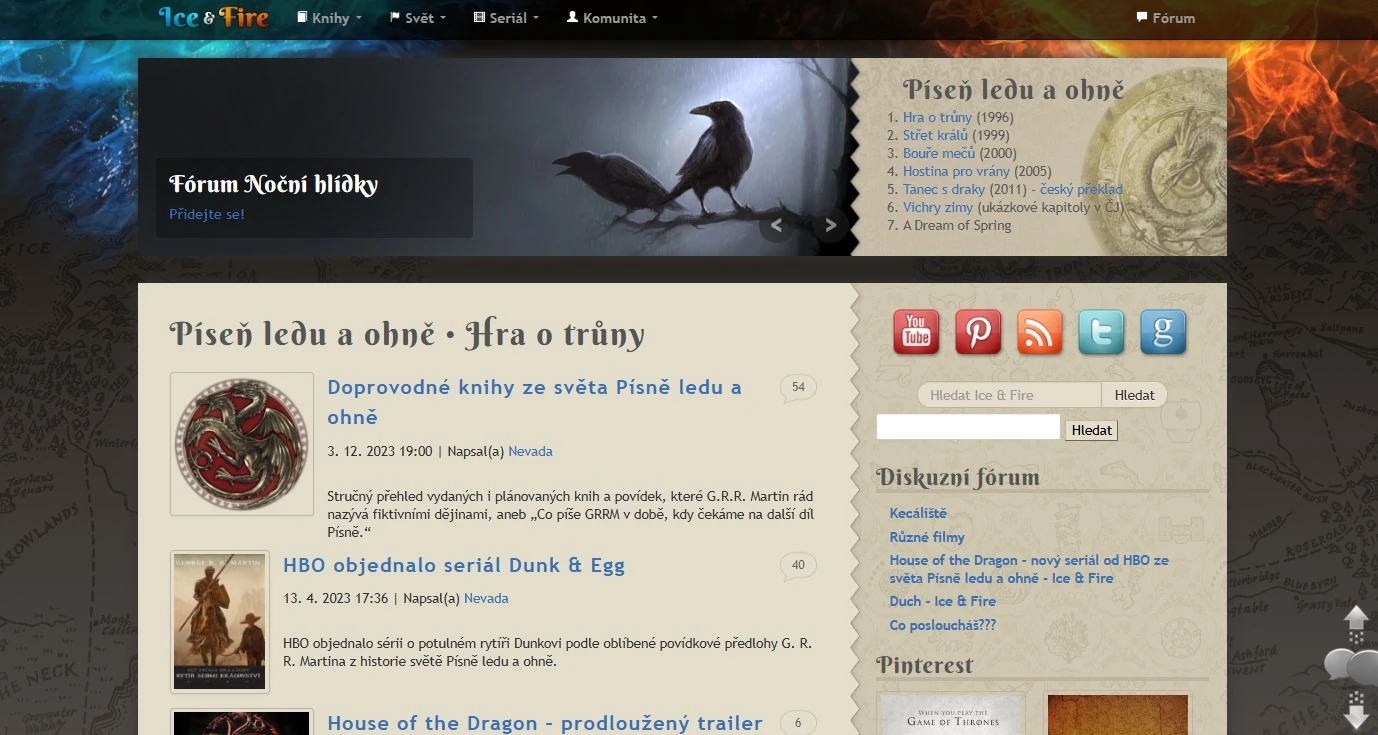Open the YouTube social icon
The width and height of the screenshot is (1378, 735).
point(916,332)
